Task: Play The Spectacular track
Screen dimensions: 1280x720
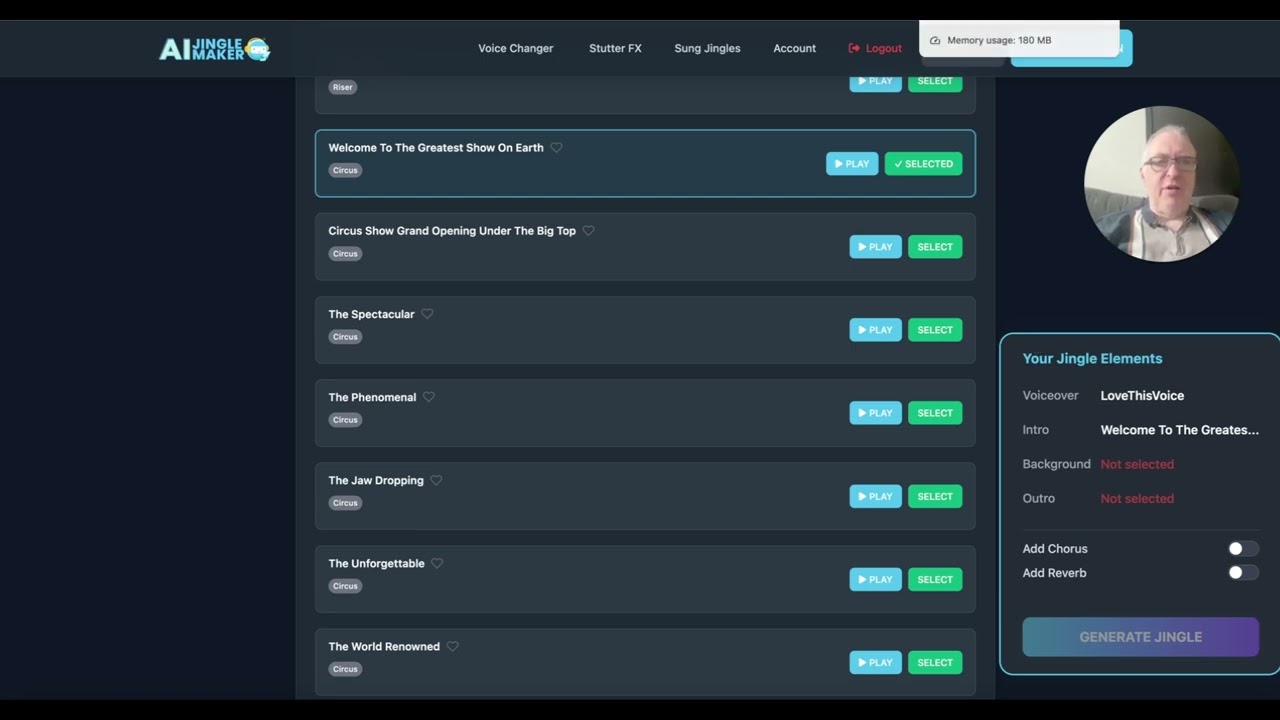Action: pyautogui.click(x=875, y=330)
